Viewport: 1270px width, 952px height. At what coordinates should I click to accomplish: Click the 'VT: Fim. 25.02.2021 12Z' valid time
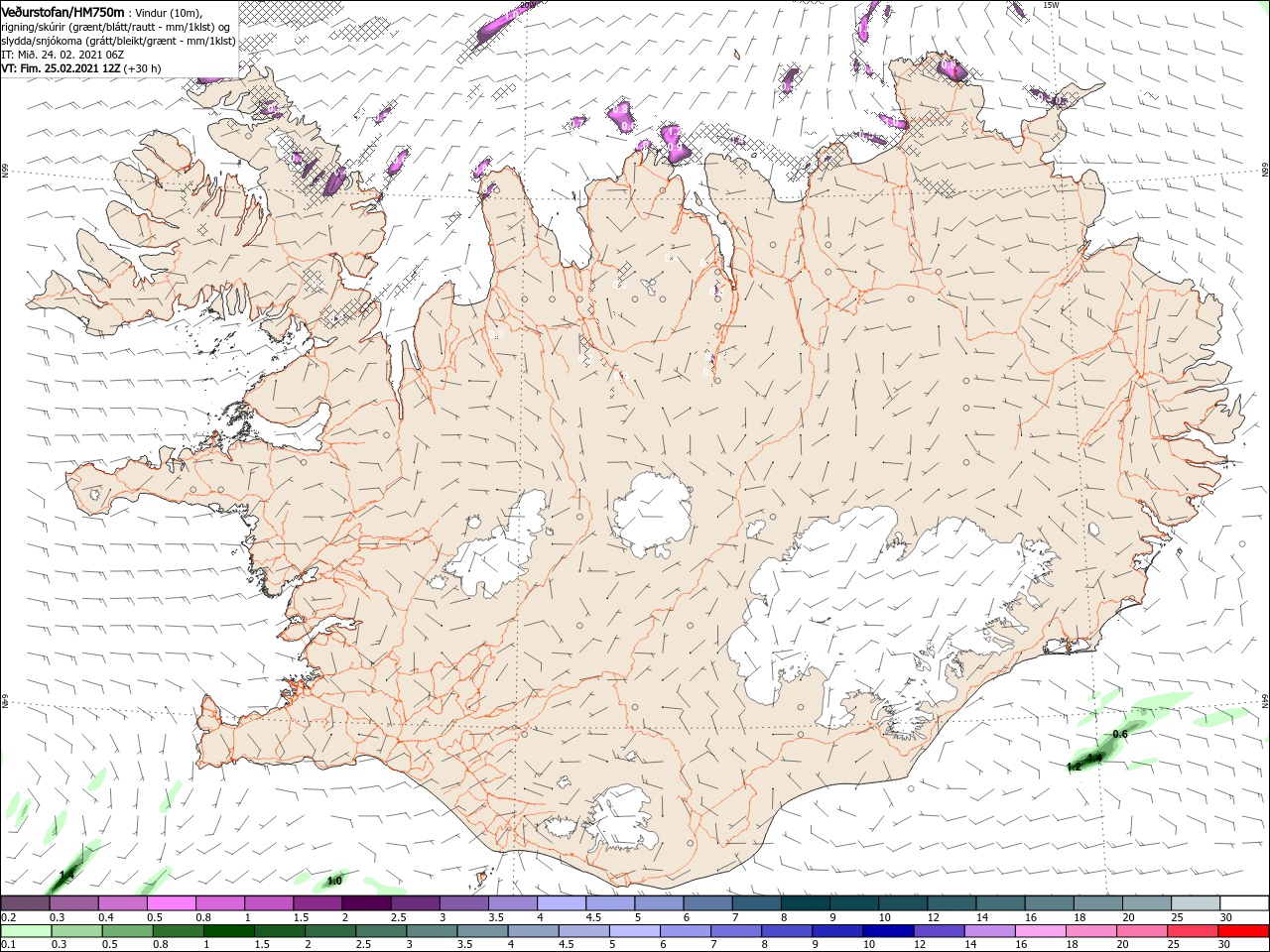[62, 68]
